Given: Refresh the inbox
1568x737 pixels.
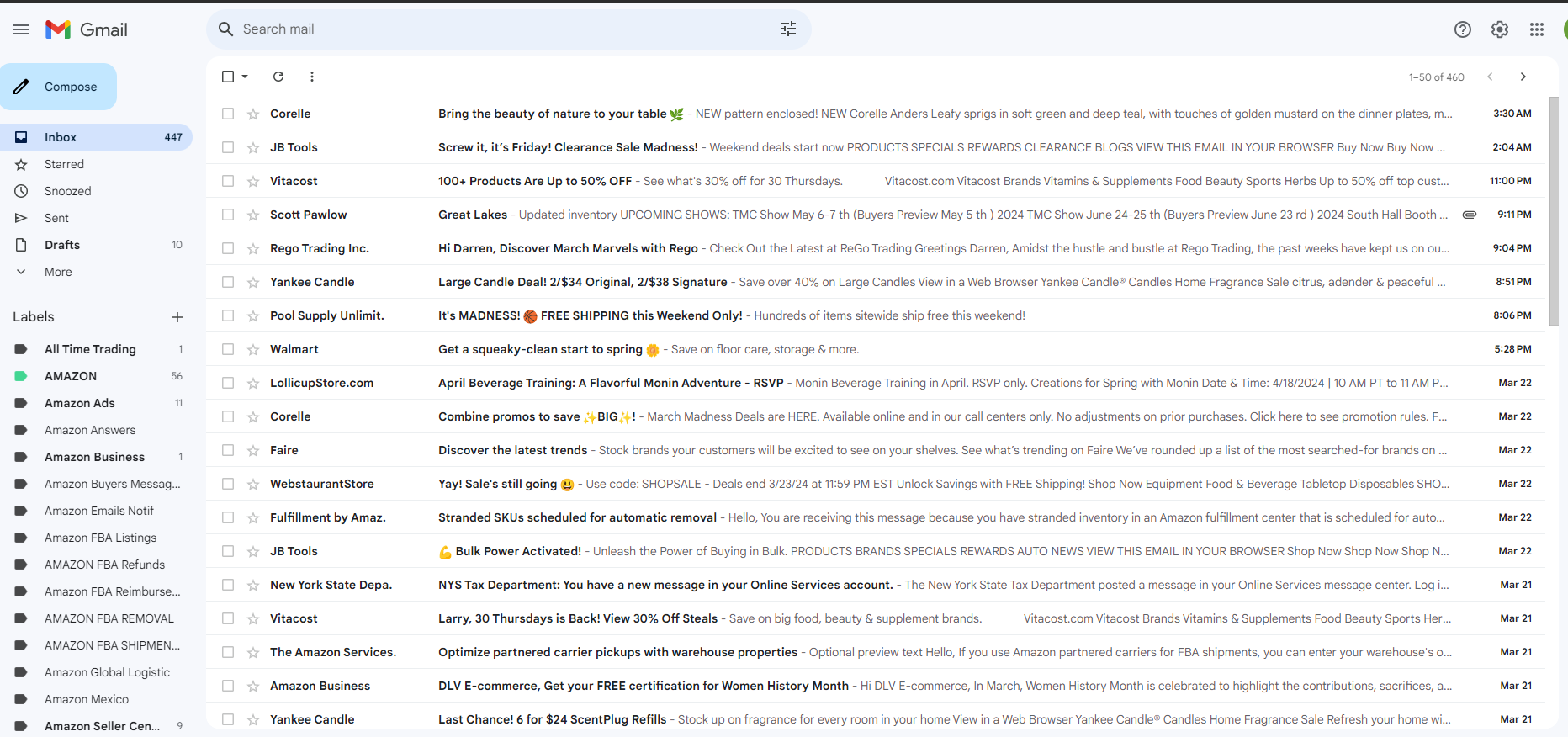Looking at the screenshot, I should pos(278,77).
